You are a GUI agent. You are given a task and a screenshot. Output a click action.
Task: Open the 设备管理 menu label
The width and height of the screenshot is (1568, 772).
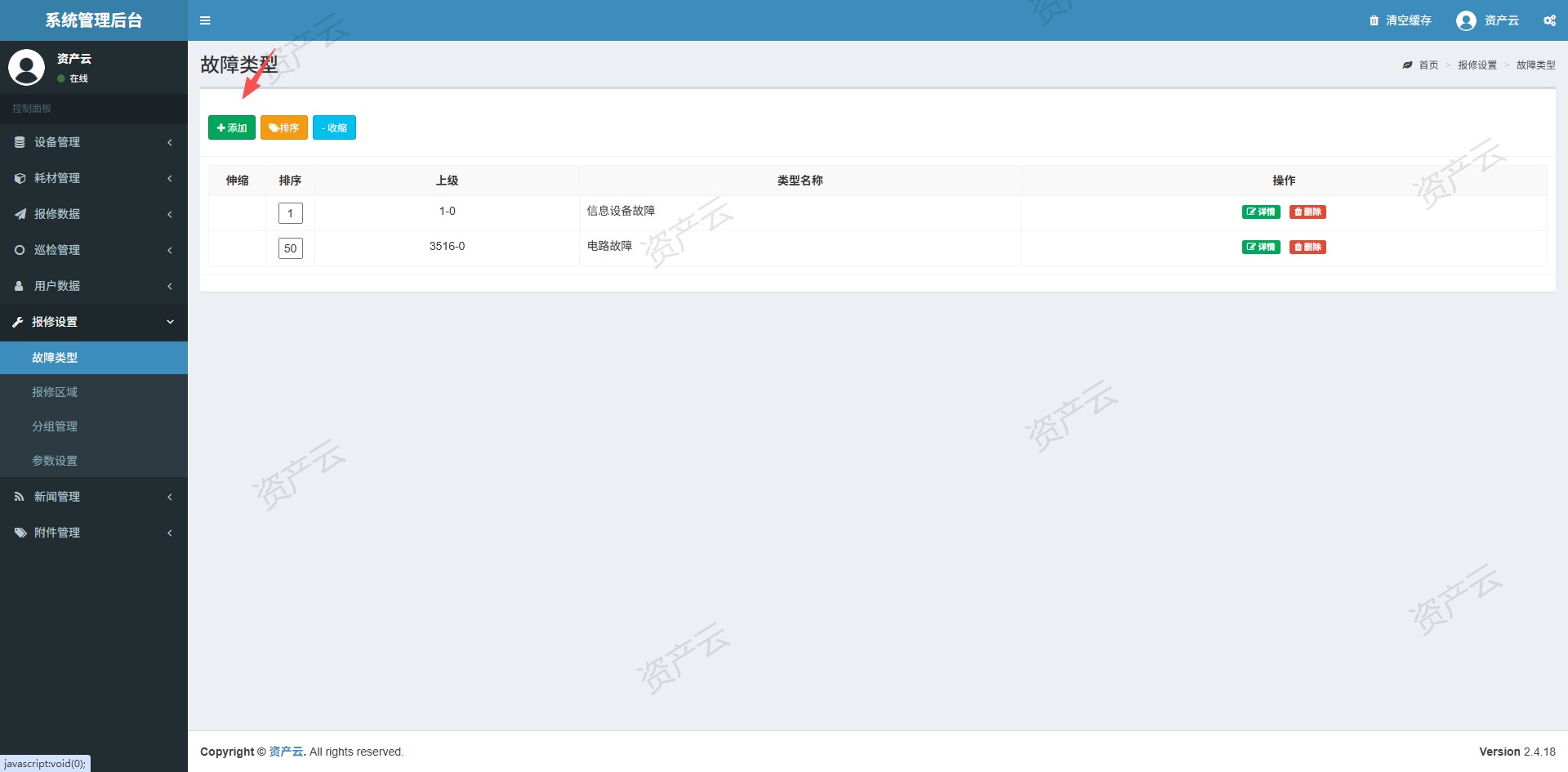[x=57, y=142]
